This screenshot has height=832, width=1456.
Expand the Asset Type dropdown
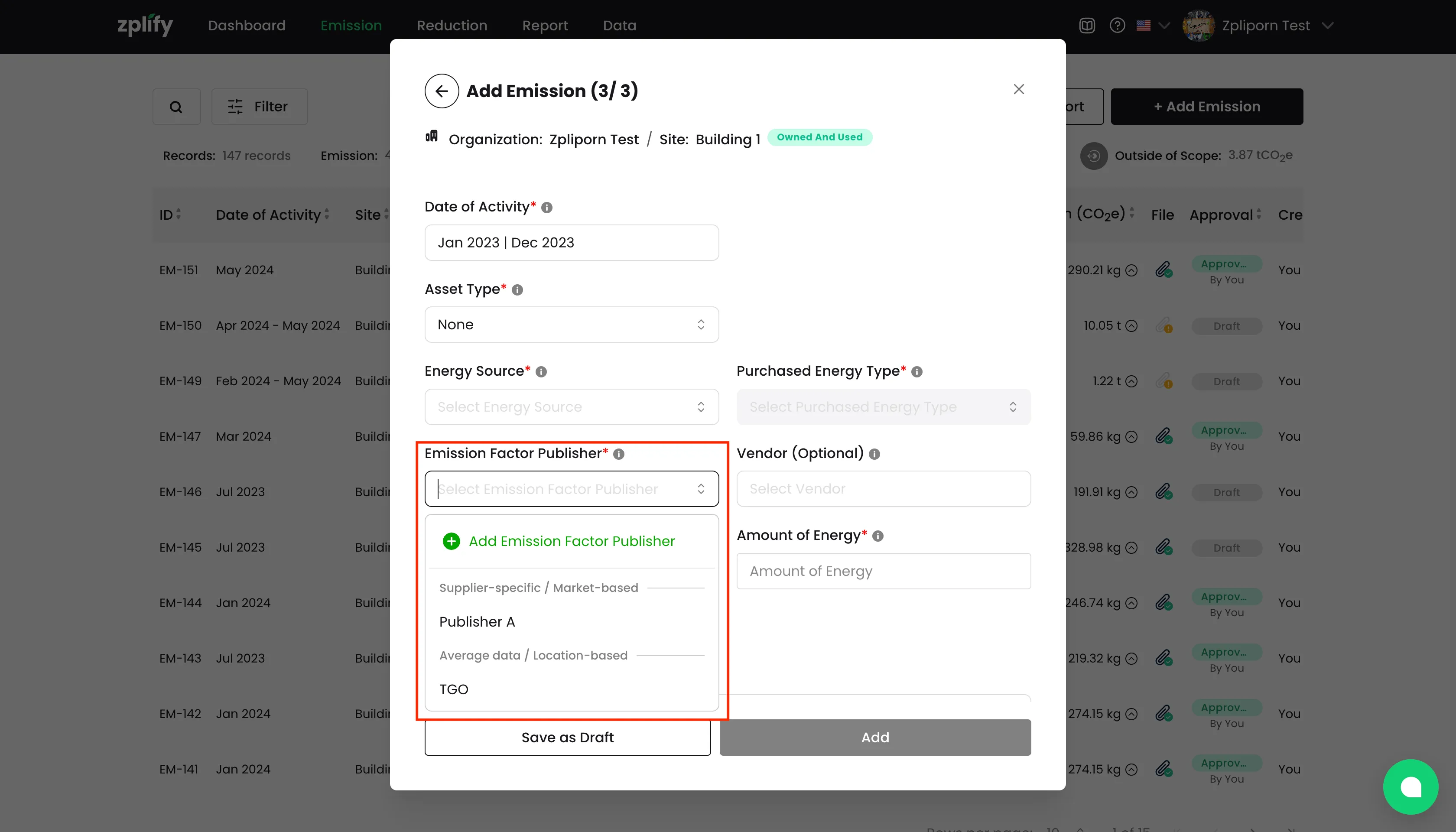pos(572,325)
